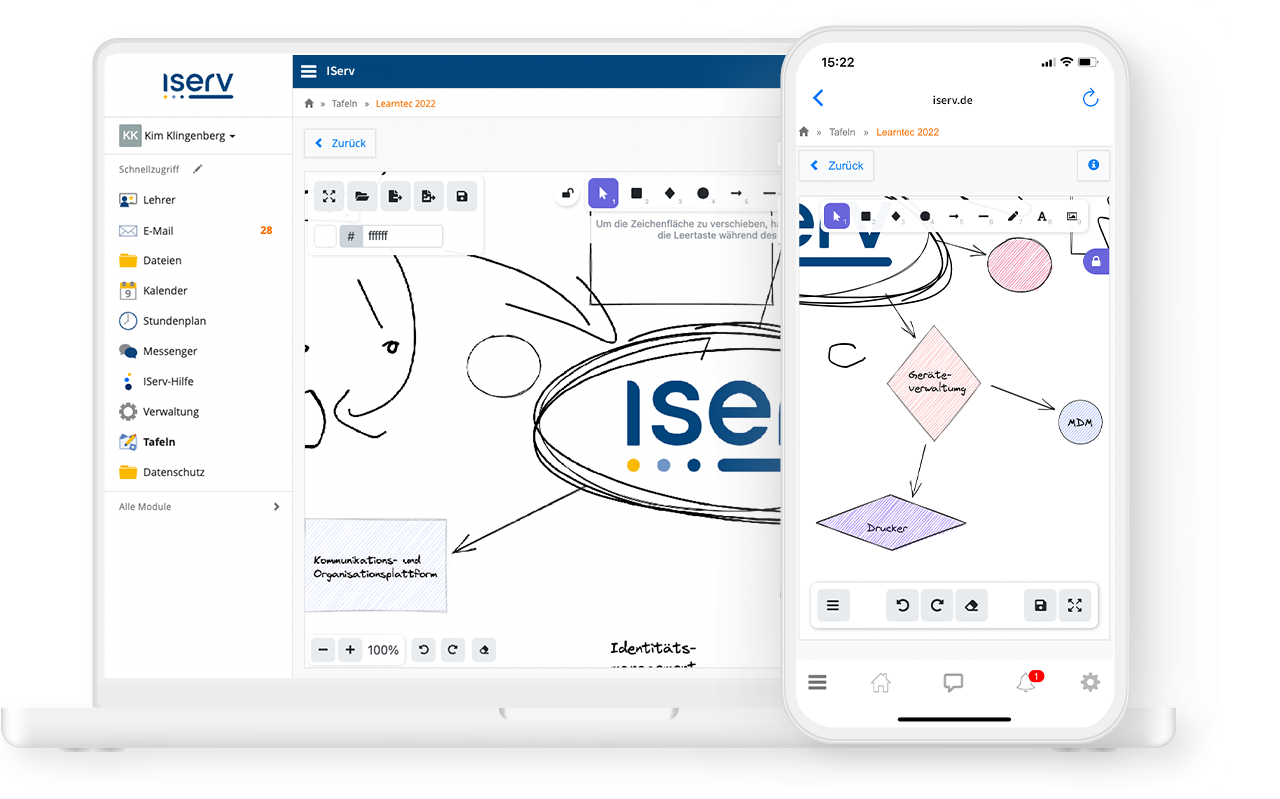1280x799 pixels.
Task: Open notifications bell in phone bottom bar
Action: point(1026,683)
